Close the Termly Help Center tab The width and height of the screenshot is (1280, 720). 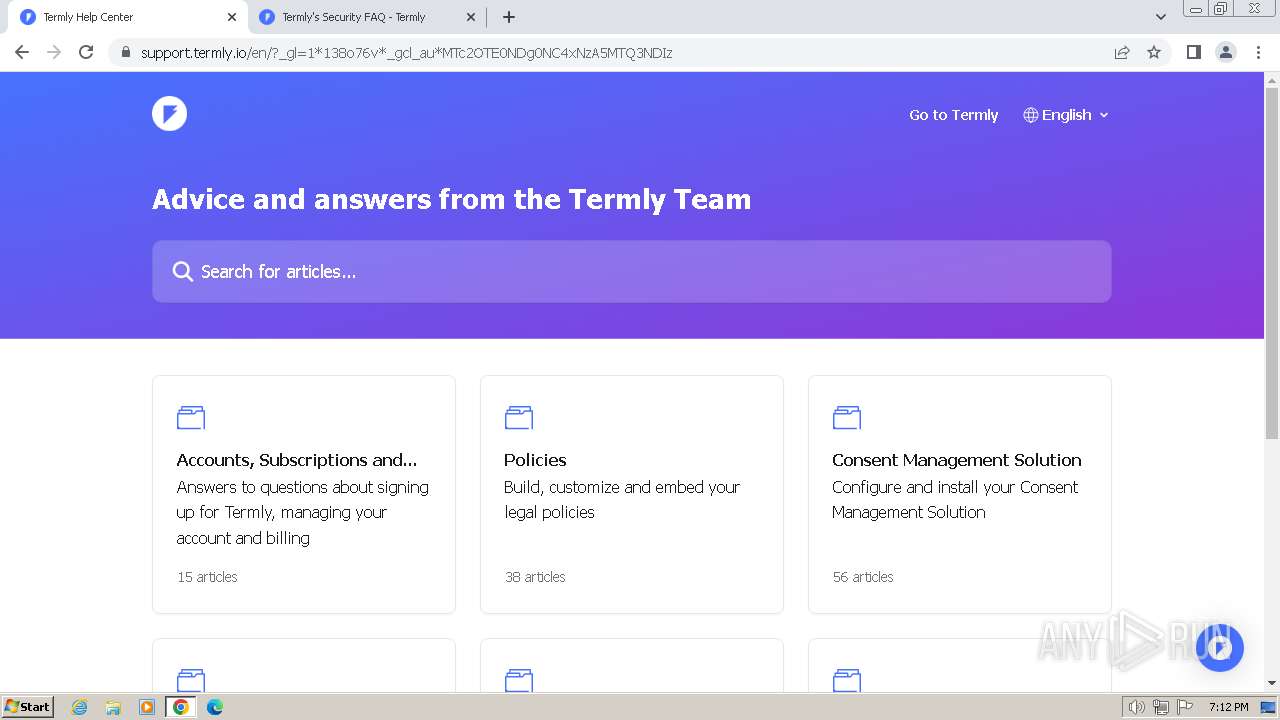point(232,17)
